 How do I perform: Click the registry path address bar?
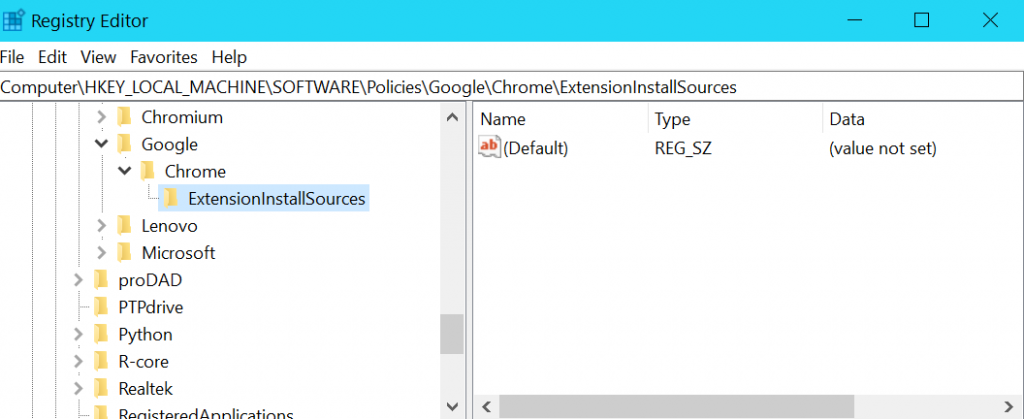[512, 87]
